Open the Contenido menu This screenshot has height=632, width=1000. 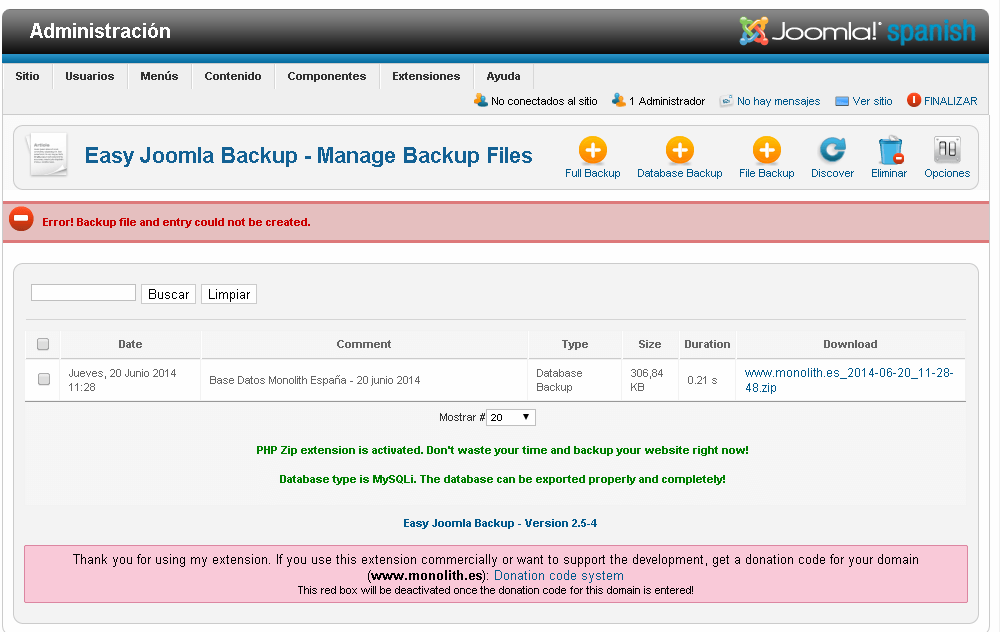click(x=233, y=76)
